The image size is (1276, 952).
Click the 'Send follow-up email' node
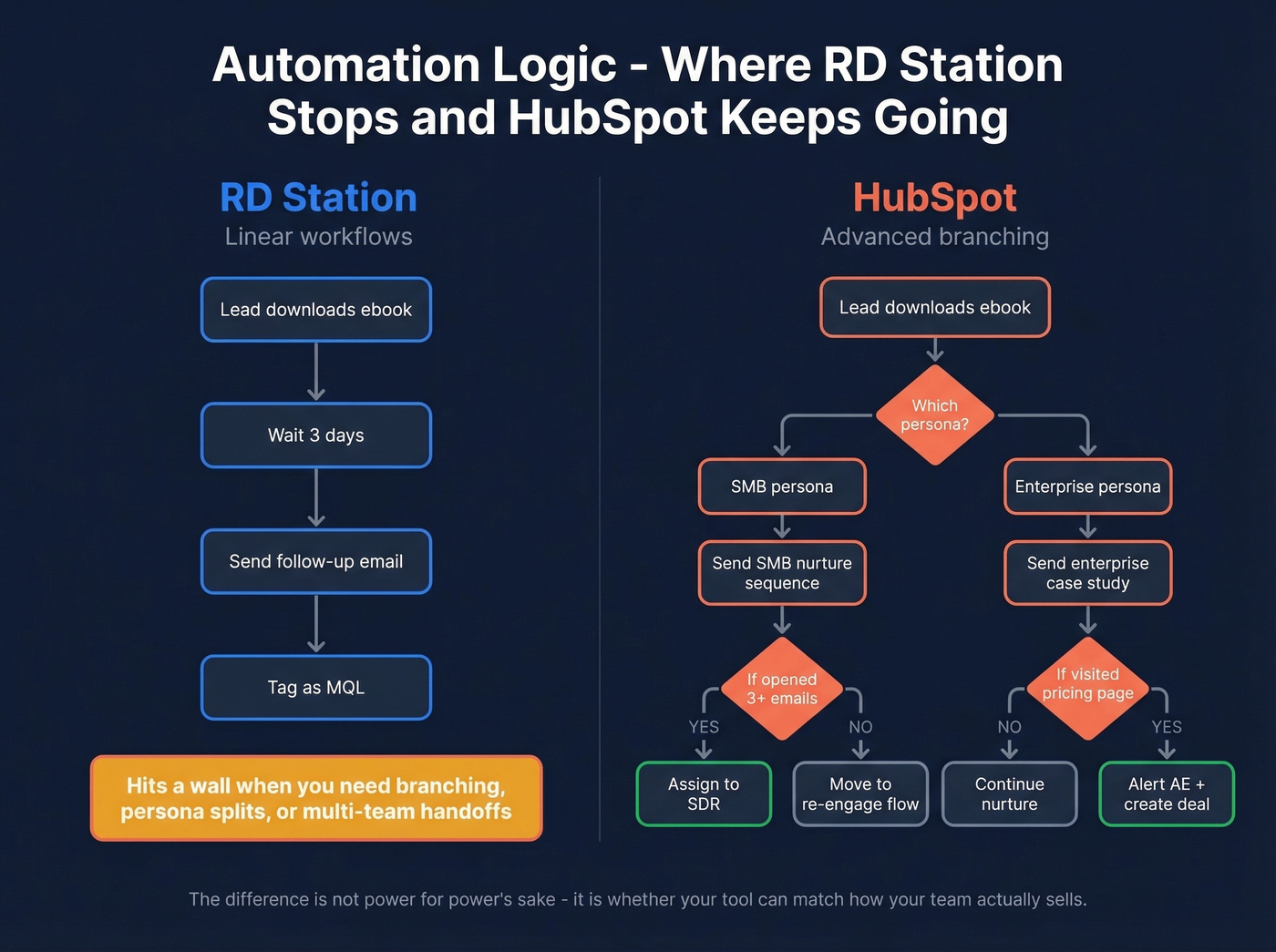[315, 561]
